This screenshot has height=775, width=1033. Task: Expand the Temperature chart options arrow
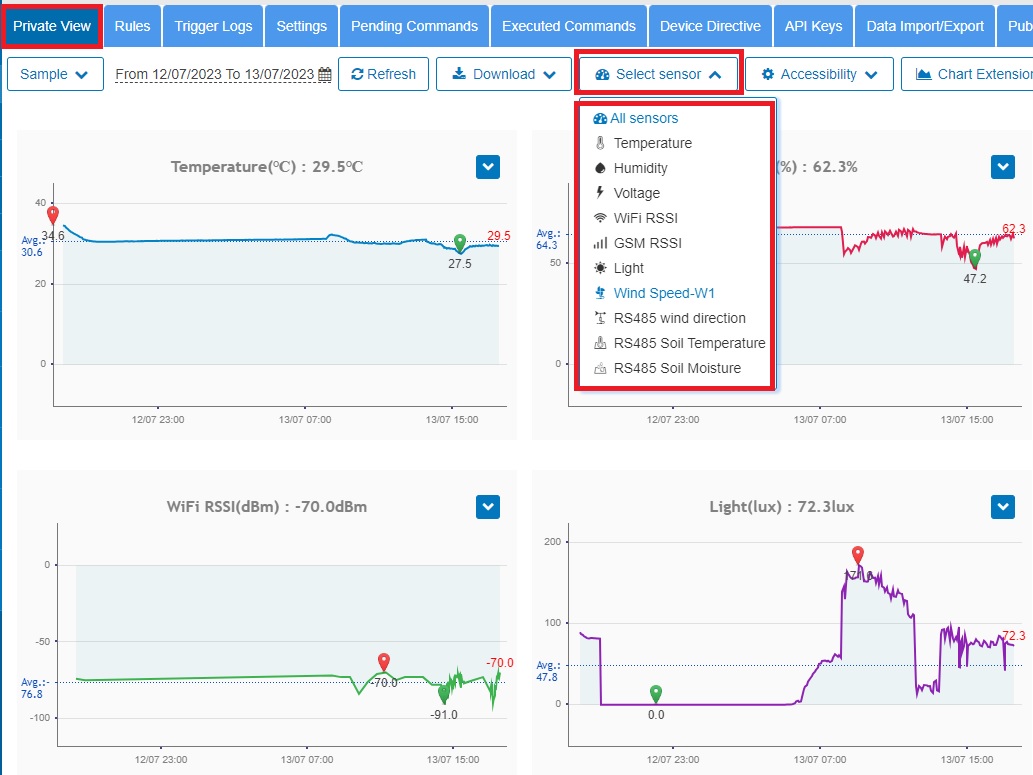click(487, 167)
